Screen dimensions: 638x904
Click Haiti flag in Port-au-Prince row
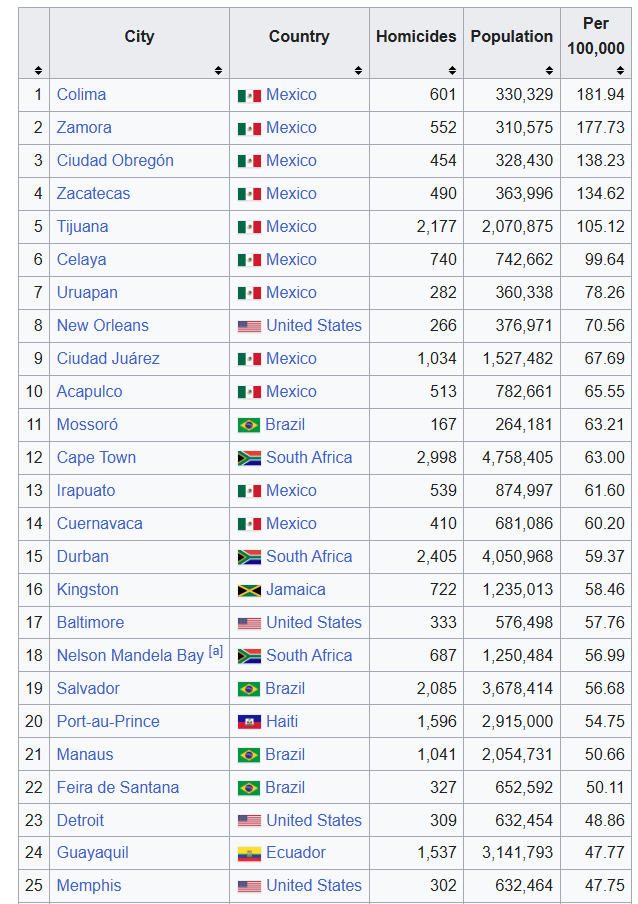coord(249,722)
